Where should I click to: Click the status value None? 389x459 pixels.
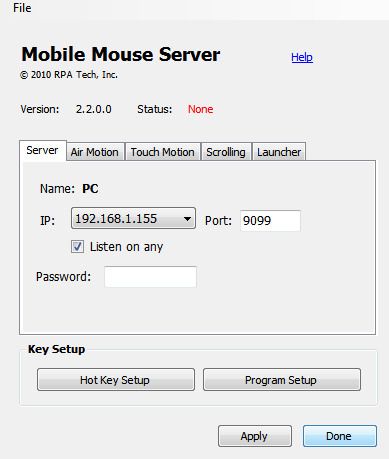200,109
